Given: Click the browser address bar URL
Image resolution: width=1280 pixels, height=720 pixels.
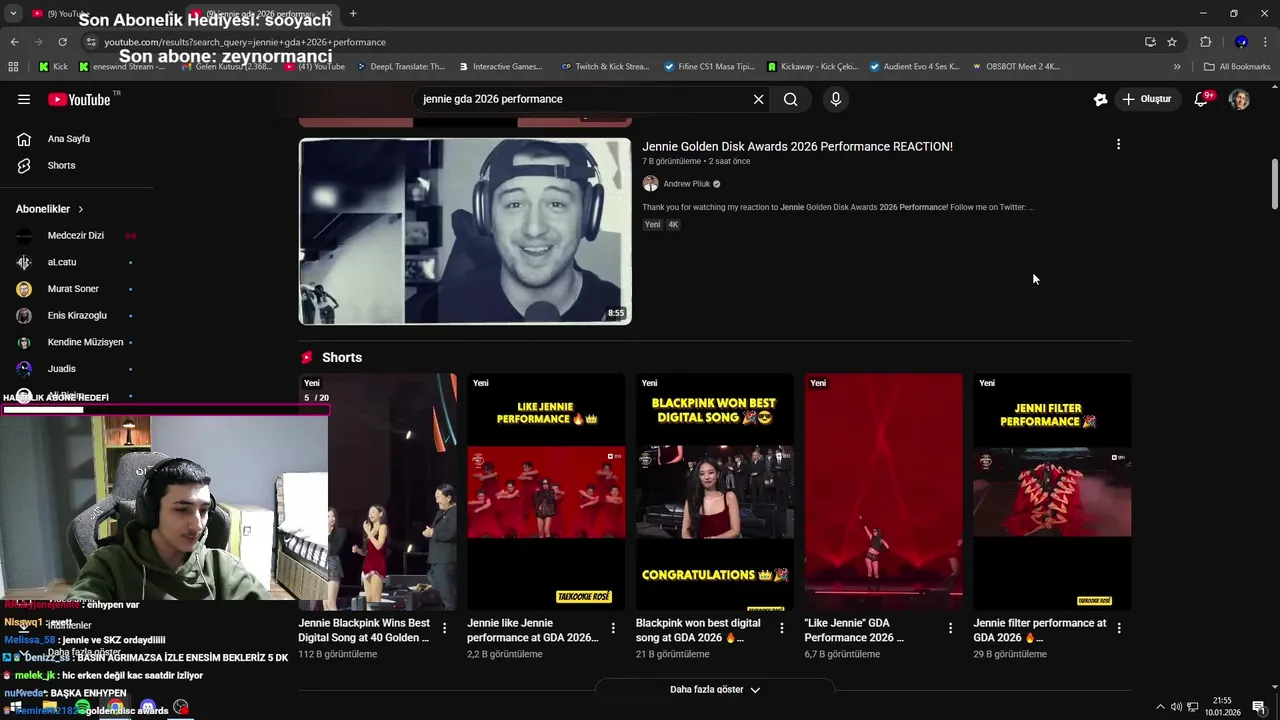Looking at the screenshot, I should 245,42.
